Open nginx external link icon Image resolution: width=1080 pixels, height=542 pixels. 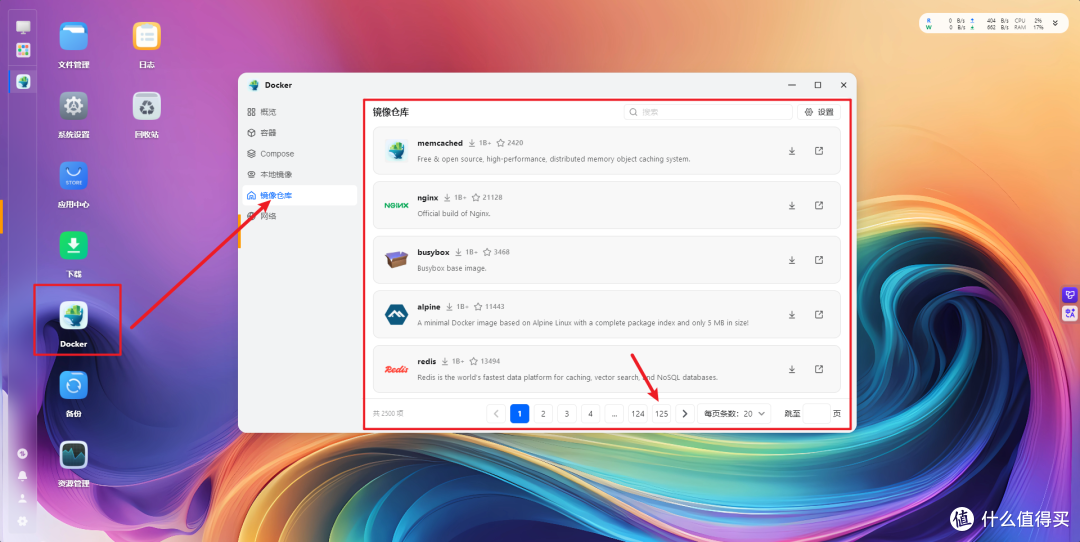[x=819, y=205]
